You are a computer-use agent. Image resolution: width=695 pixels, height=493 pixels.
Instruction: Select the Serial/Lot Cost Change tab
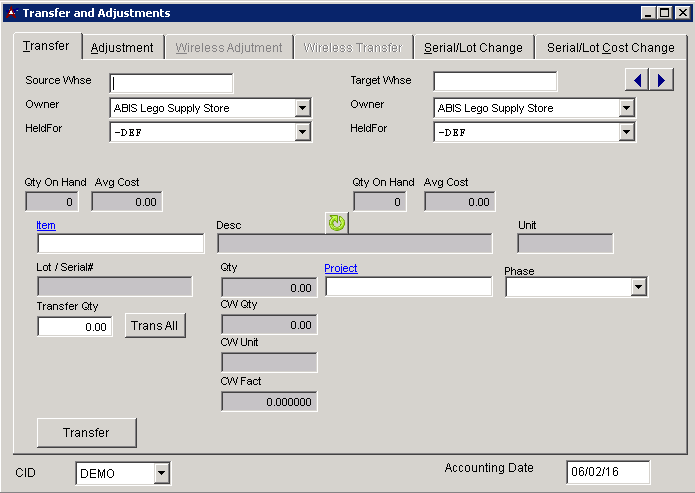click(x=610, y=47)
